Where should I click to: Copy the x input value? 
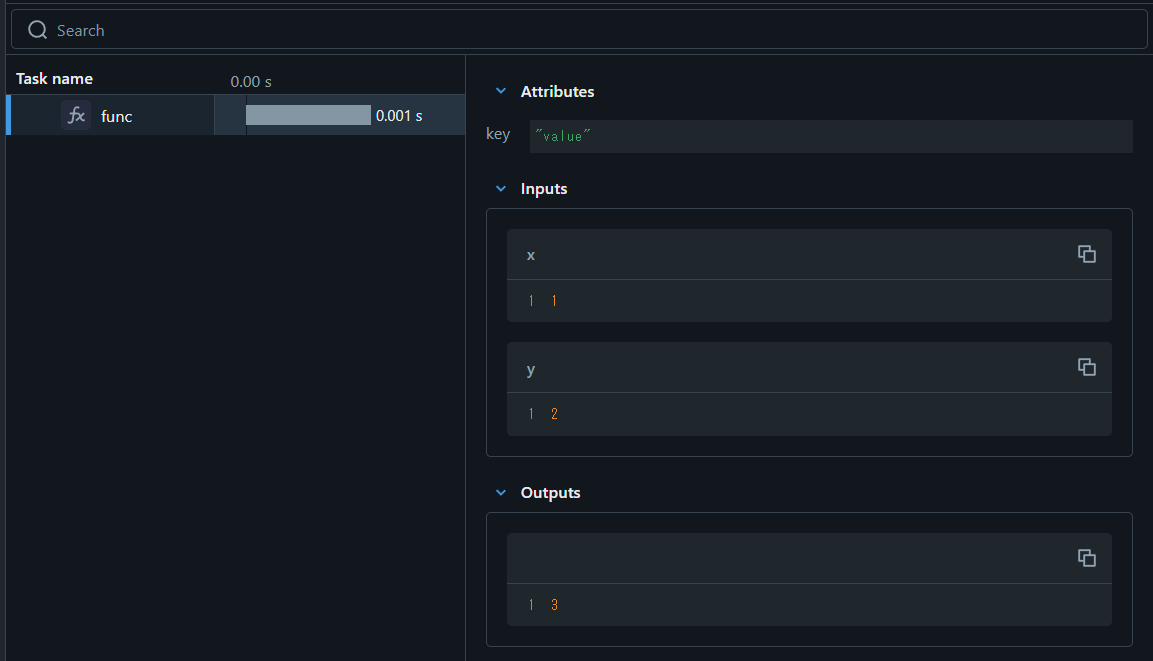coord(1087,254)
